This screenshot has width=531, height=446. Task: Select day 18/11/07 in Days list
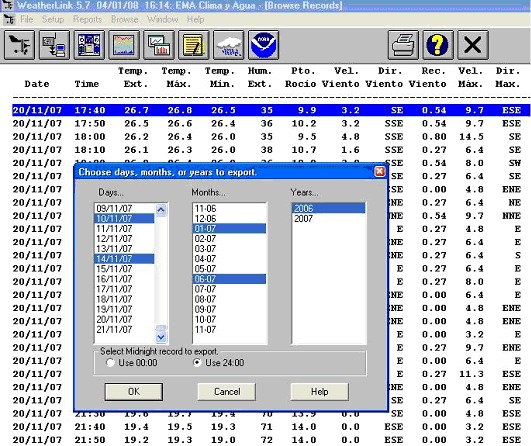click(124, 299)
